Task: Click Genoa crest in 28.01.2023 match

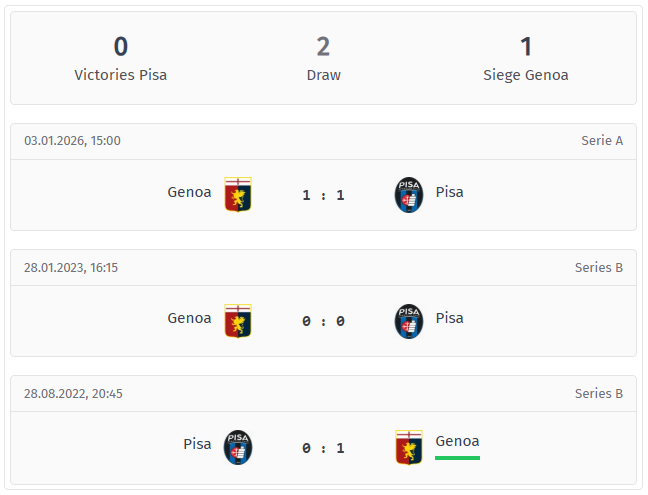Action: click(237, 321)
